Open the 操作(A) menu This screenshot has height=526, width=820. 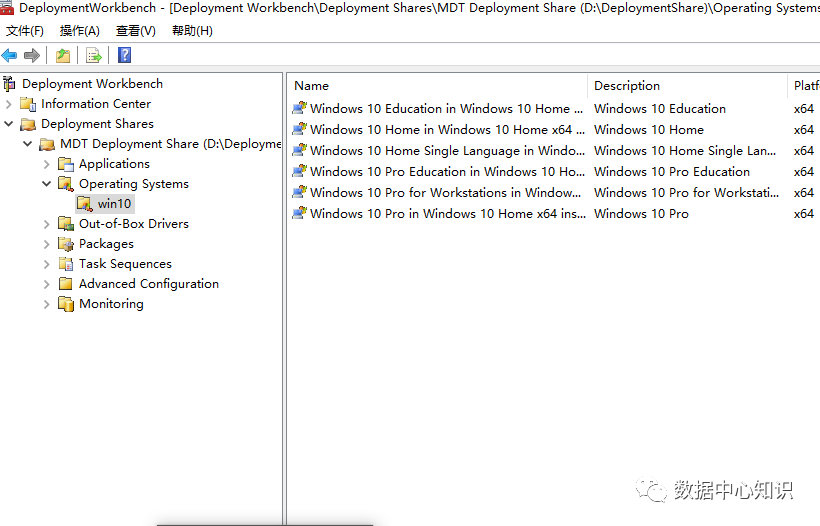pos(79,31)
